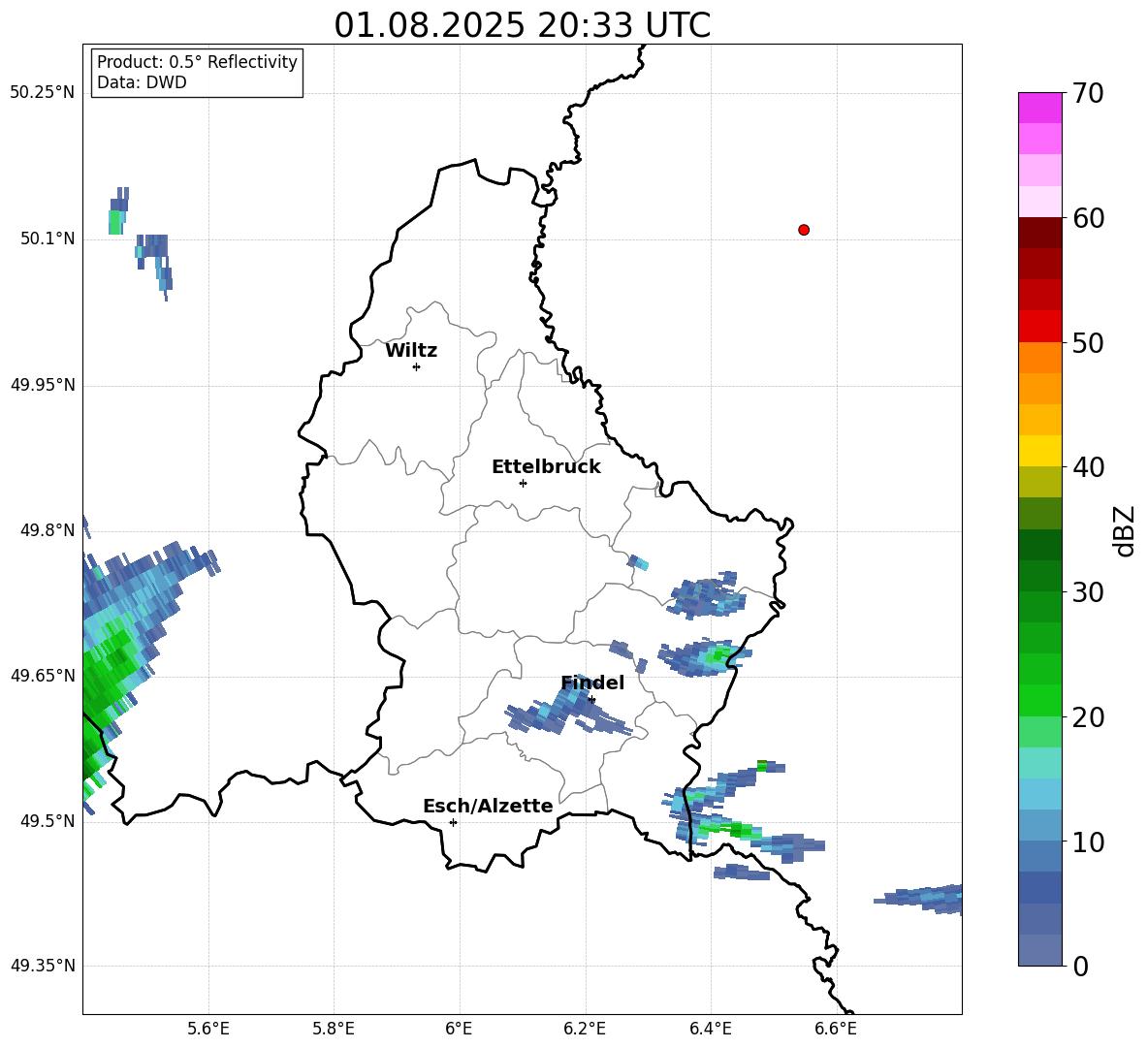Click the yellow colorbar swatch near 40
1148x1048 pixels.
point(1039,451)
